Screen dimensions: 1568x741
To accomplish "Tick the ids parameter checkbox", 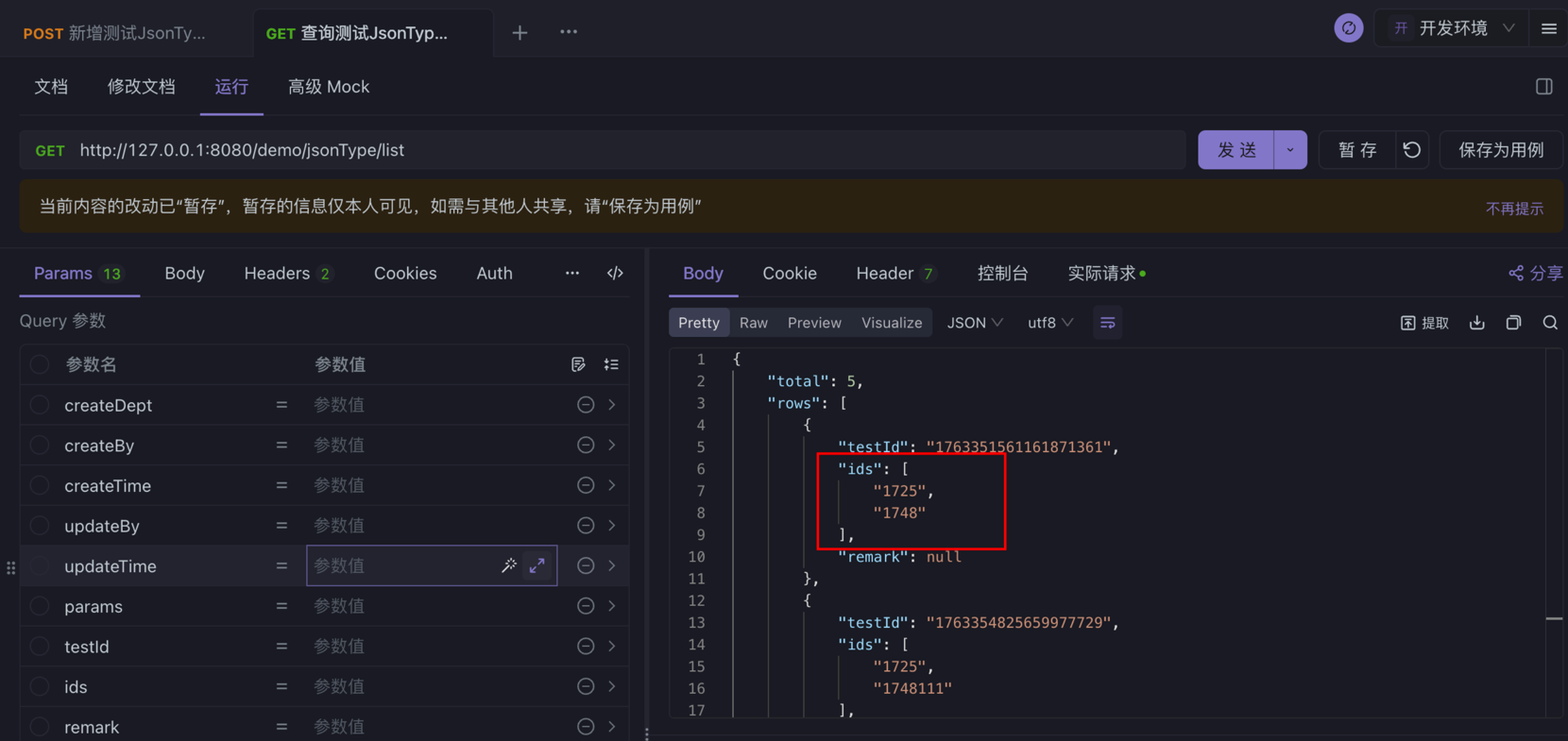I will click(x=40, y=687).
